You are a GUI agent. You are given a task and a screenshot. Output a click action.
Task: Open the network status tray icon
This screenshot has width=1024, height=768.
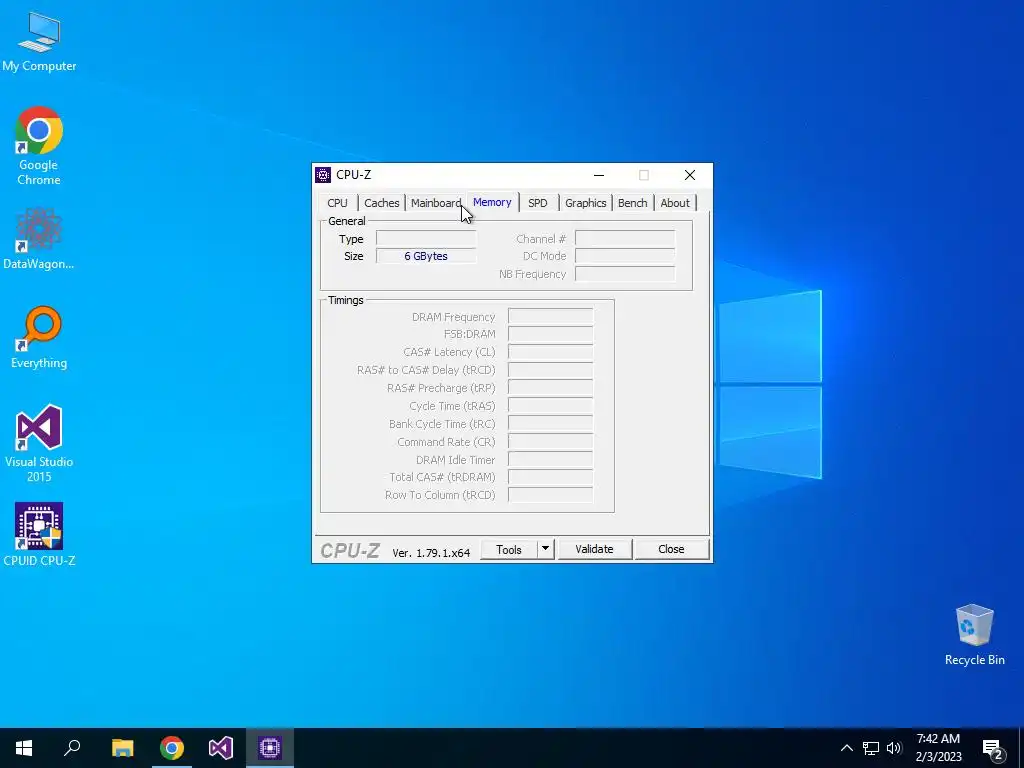(x=871, y=748)
